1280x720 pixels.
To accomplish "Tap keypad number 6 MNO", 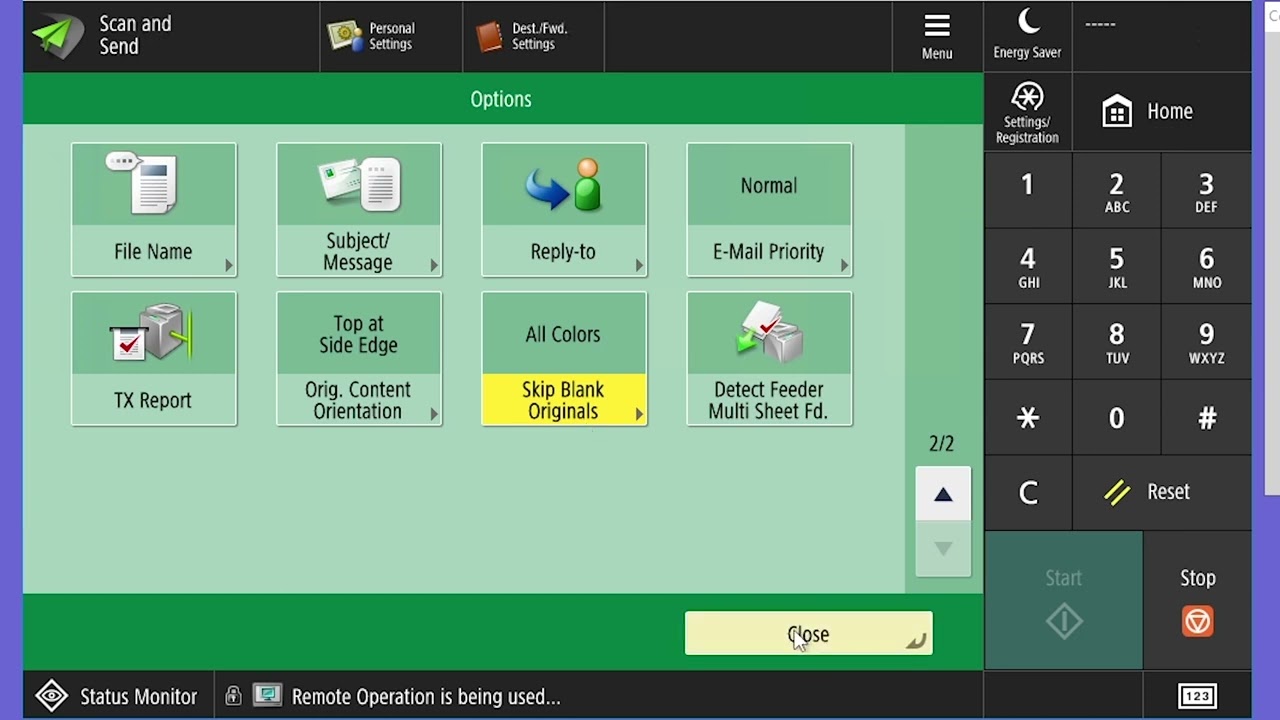I will pyautogui.click(x=1206, y=266).
